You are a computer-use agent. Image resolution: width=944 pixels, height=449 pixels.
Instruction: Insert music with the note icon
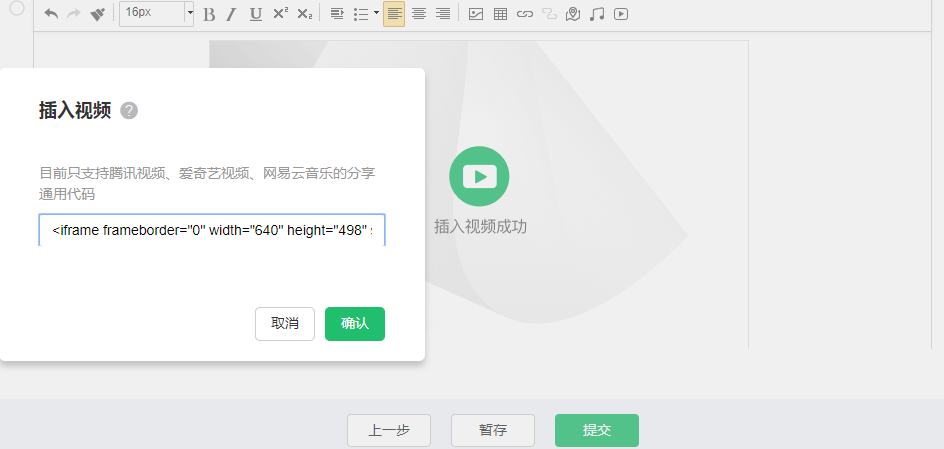click(x=597, y=14)
